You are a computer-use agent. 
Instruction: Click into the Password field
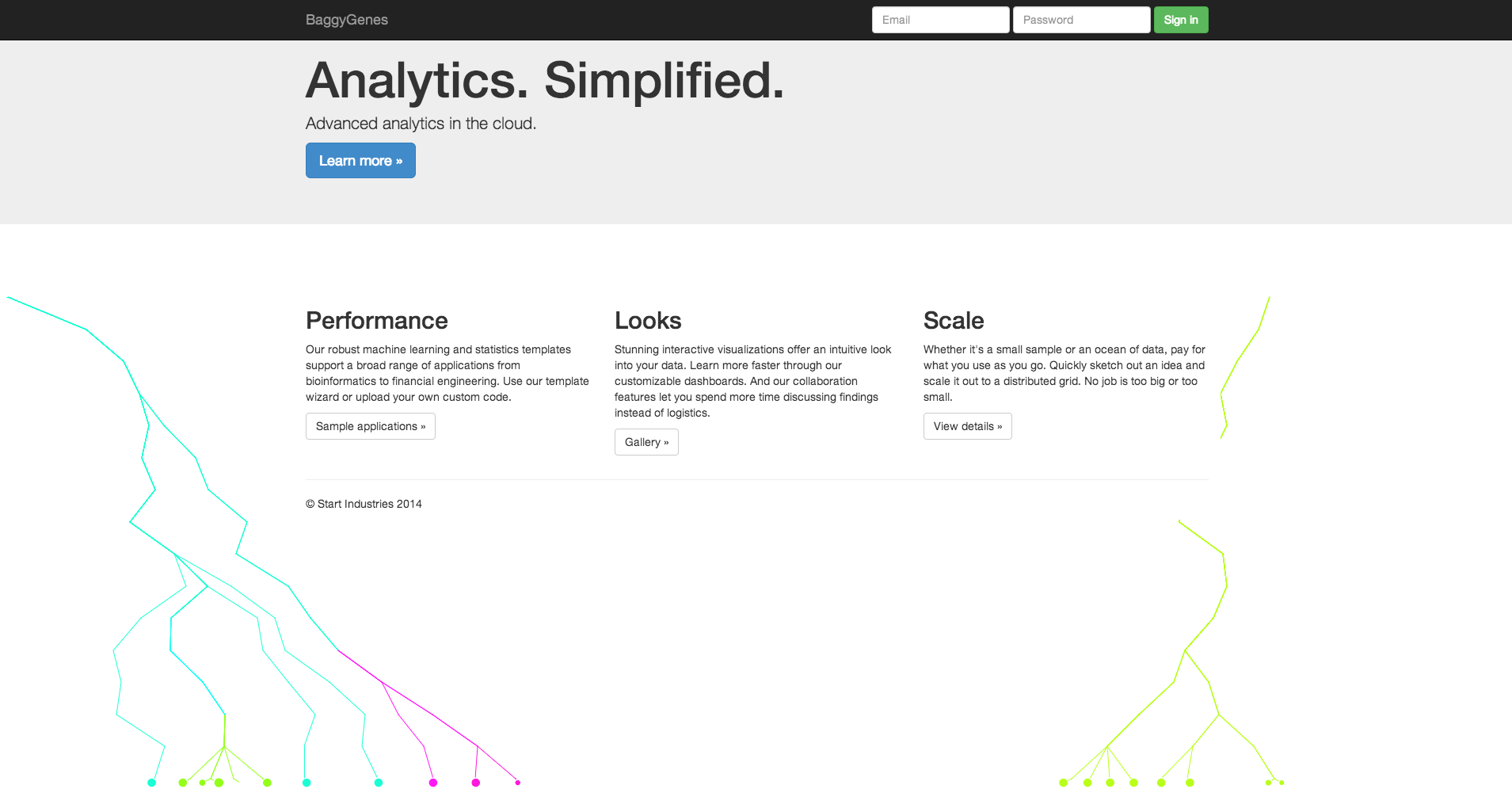1081,20
